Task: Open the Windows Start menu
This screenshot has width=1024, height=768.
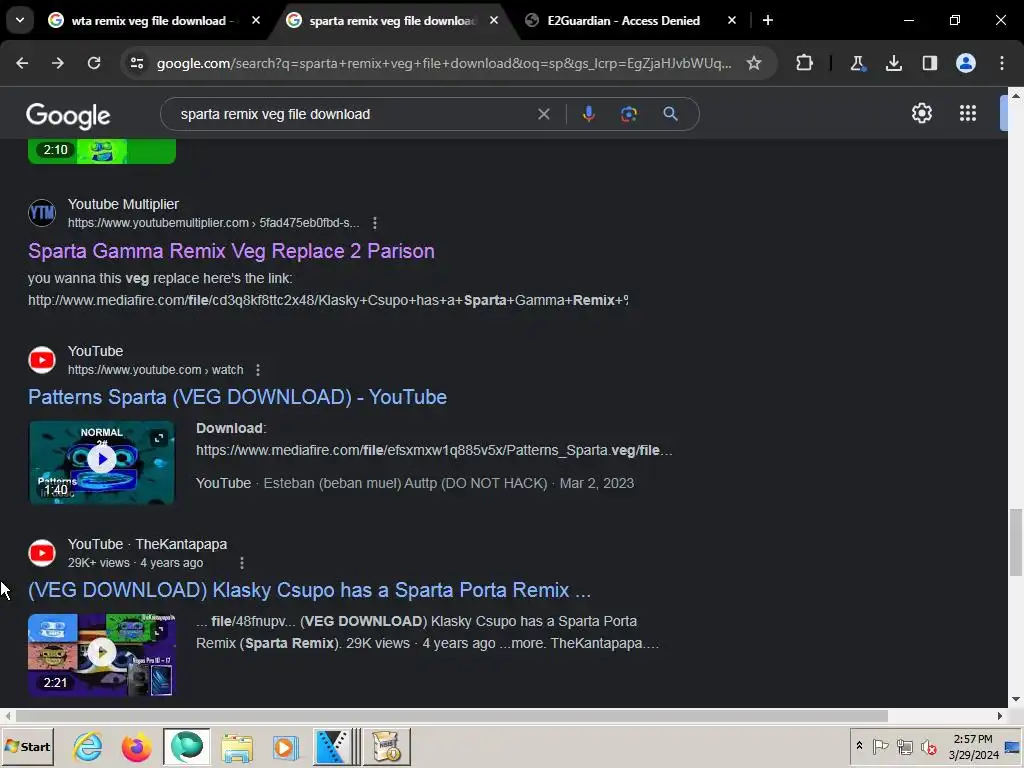Action: coord(27,746)
